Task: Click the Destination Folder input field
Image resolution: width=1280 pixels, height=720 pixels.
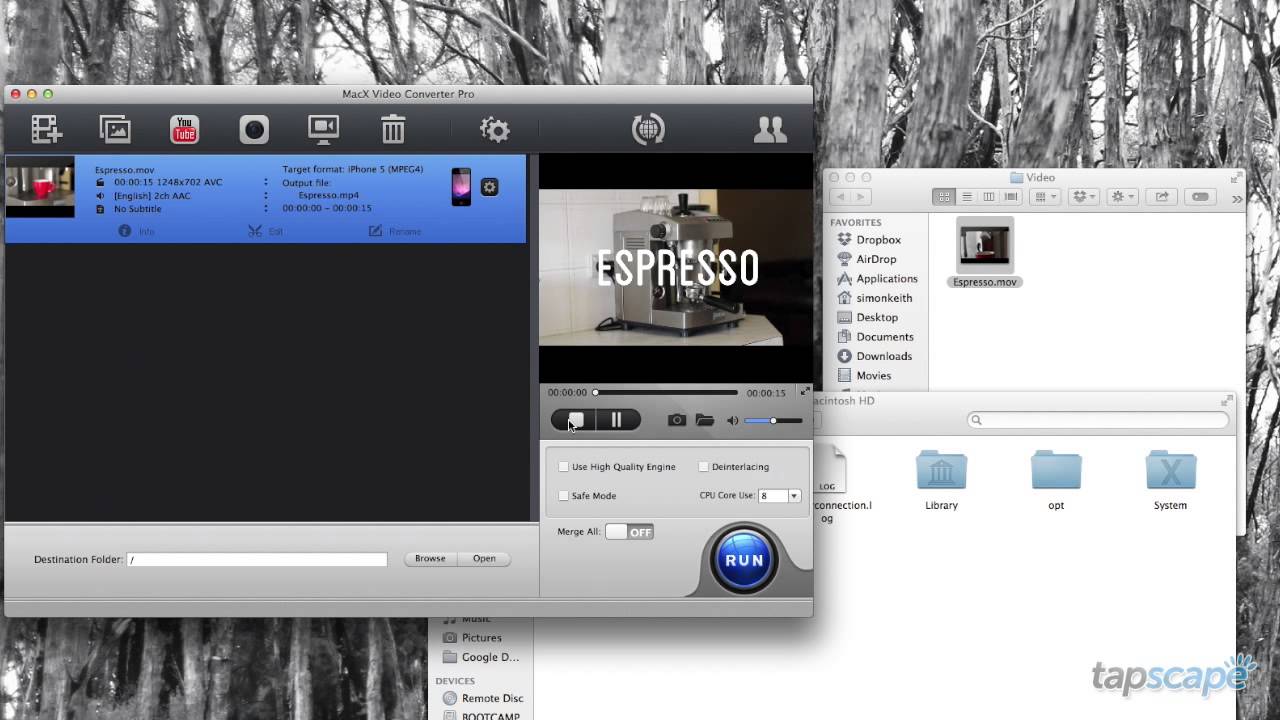Action: point(257,560)
